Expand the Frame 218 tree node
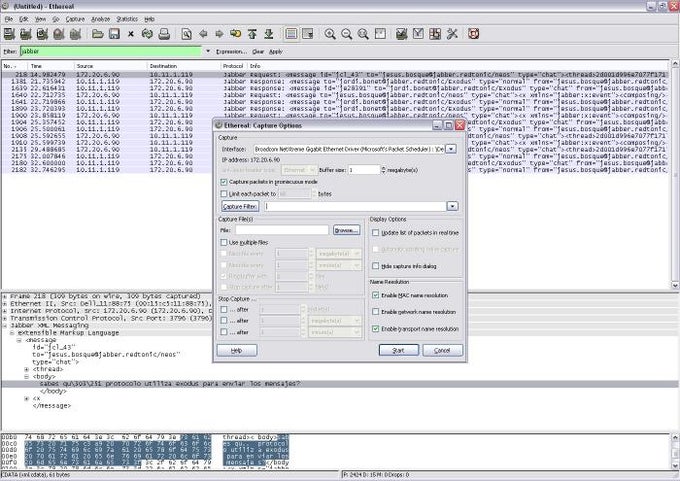Image resolution: width=680 pixels, height=481 pixels. click(5, 297)
